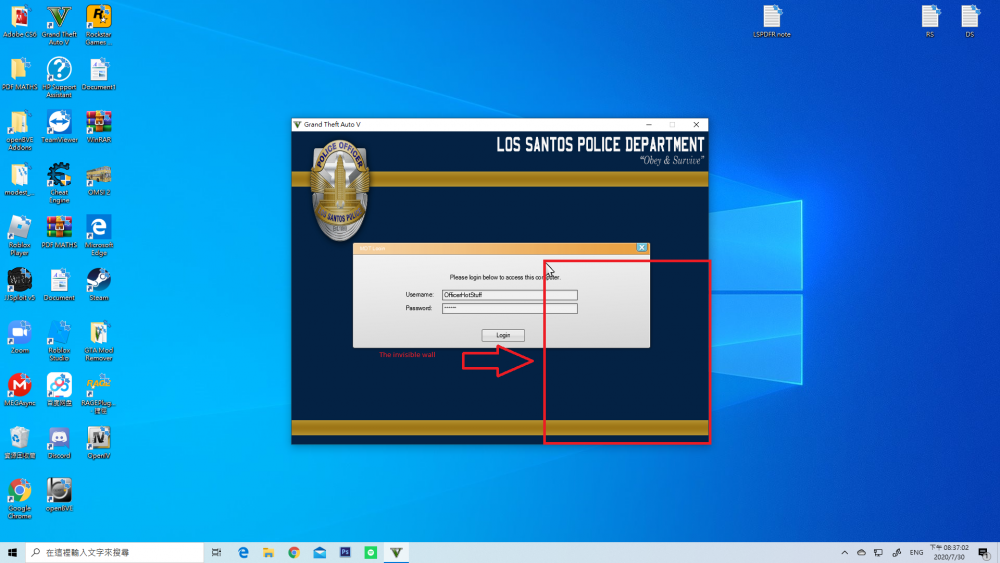Launch Roblox Studio from the desktop

click(x=59, y=341)
